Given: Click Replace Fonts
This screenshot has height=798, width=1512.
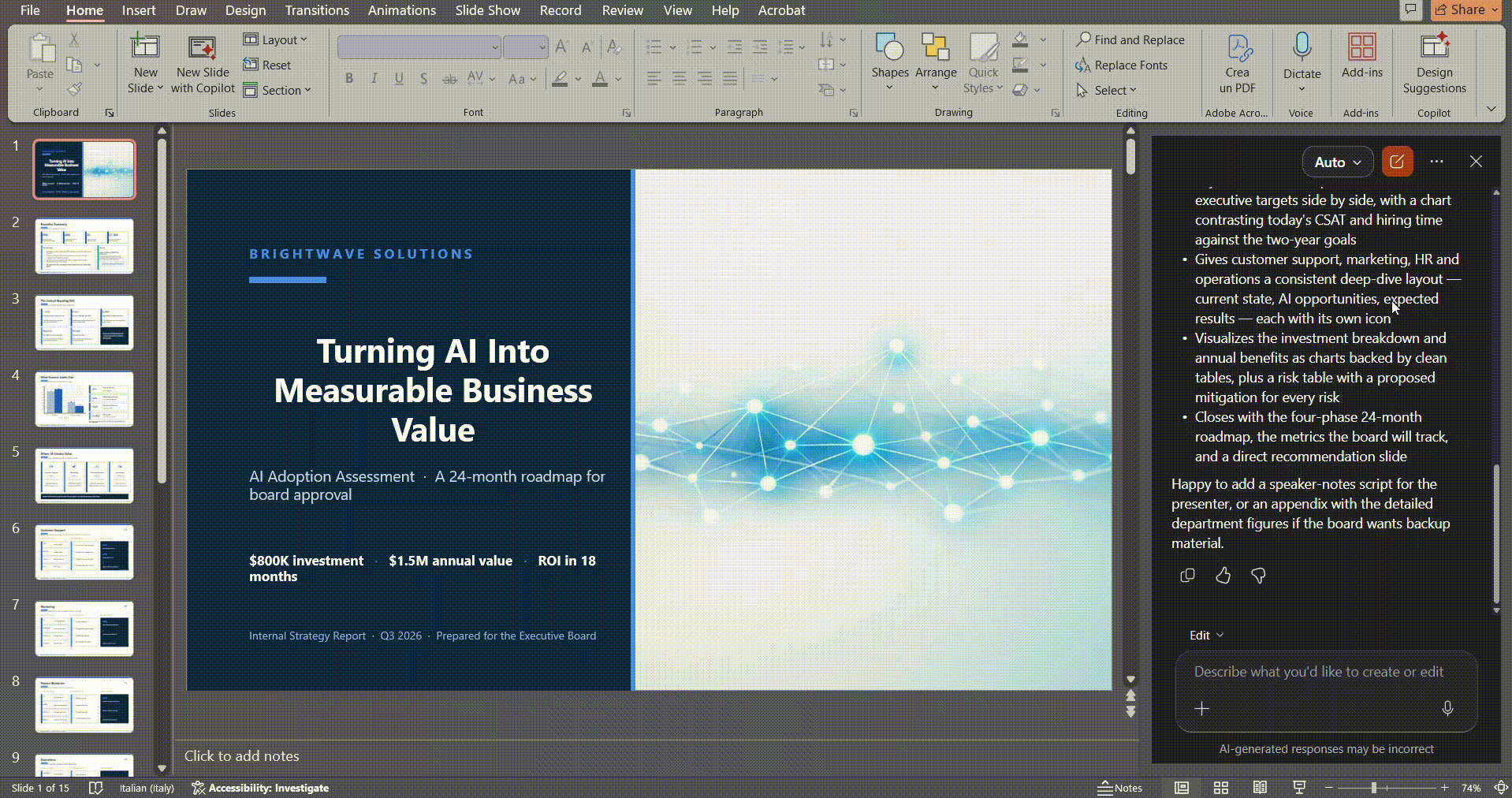Looking at the screenshot, I should 1122,65.
